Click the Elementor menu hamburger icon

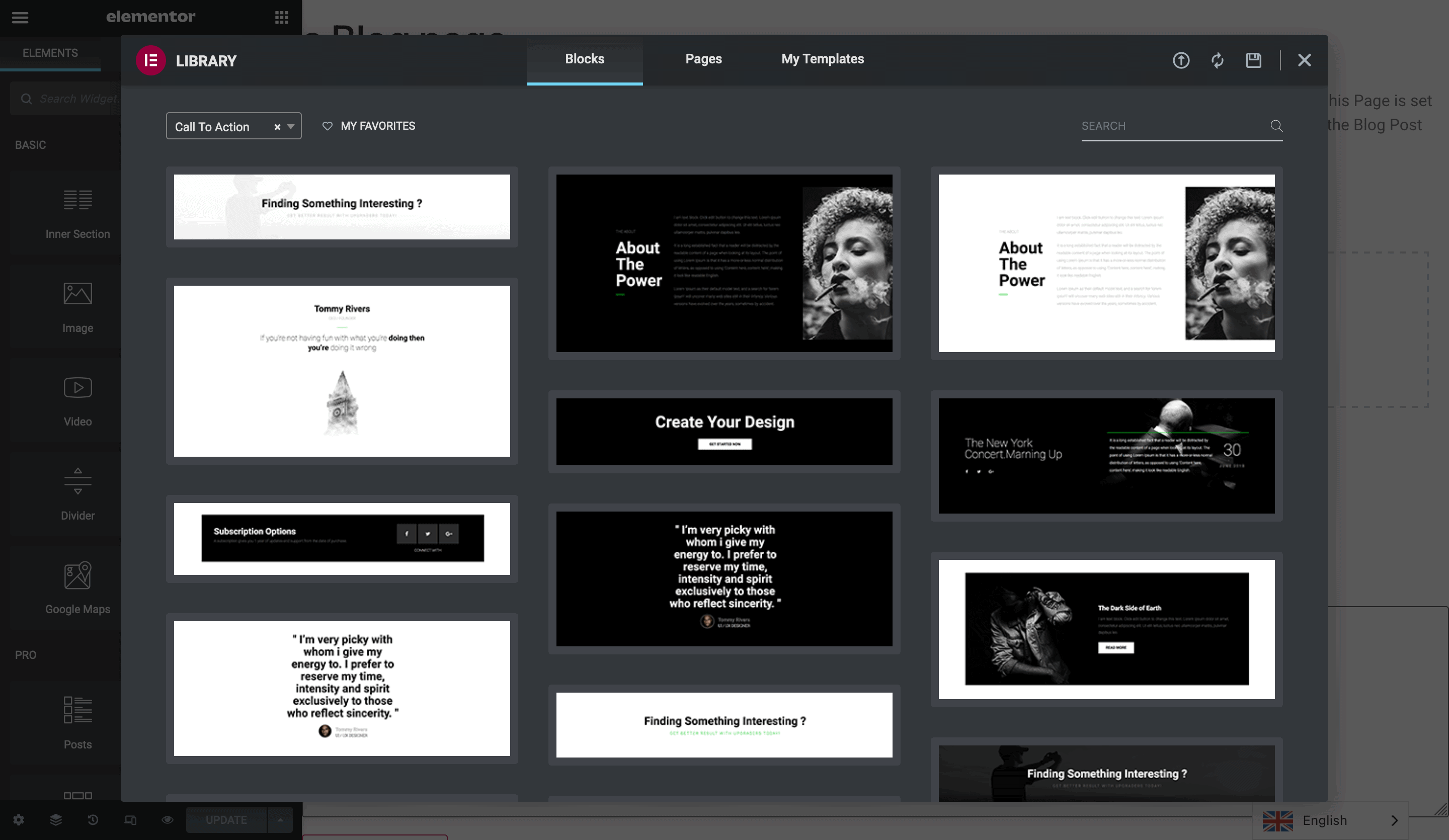click(20, 17)
